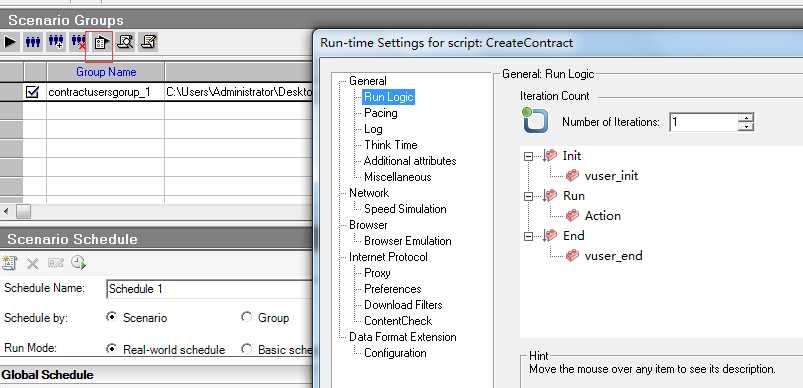Screen dimensions: 803x388
Task: Open the Virtual Users icon in Scenario Groups
Action: pyautogui.click(x=33, y=42)
